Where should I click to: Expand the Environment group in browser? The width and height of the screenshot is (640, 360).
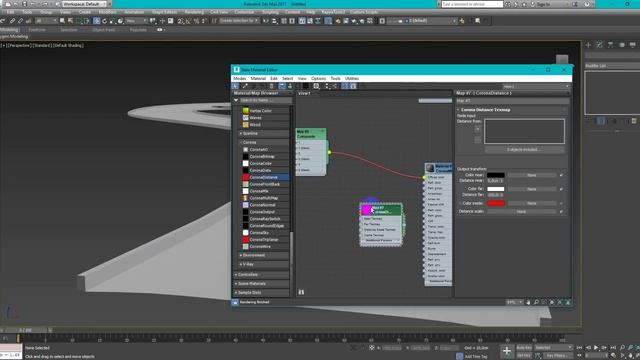coord(264,255)
